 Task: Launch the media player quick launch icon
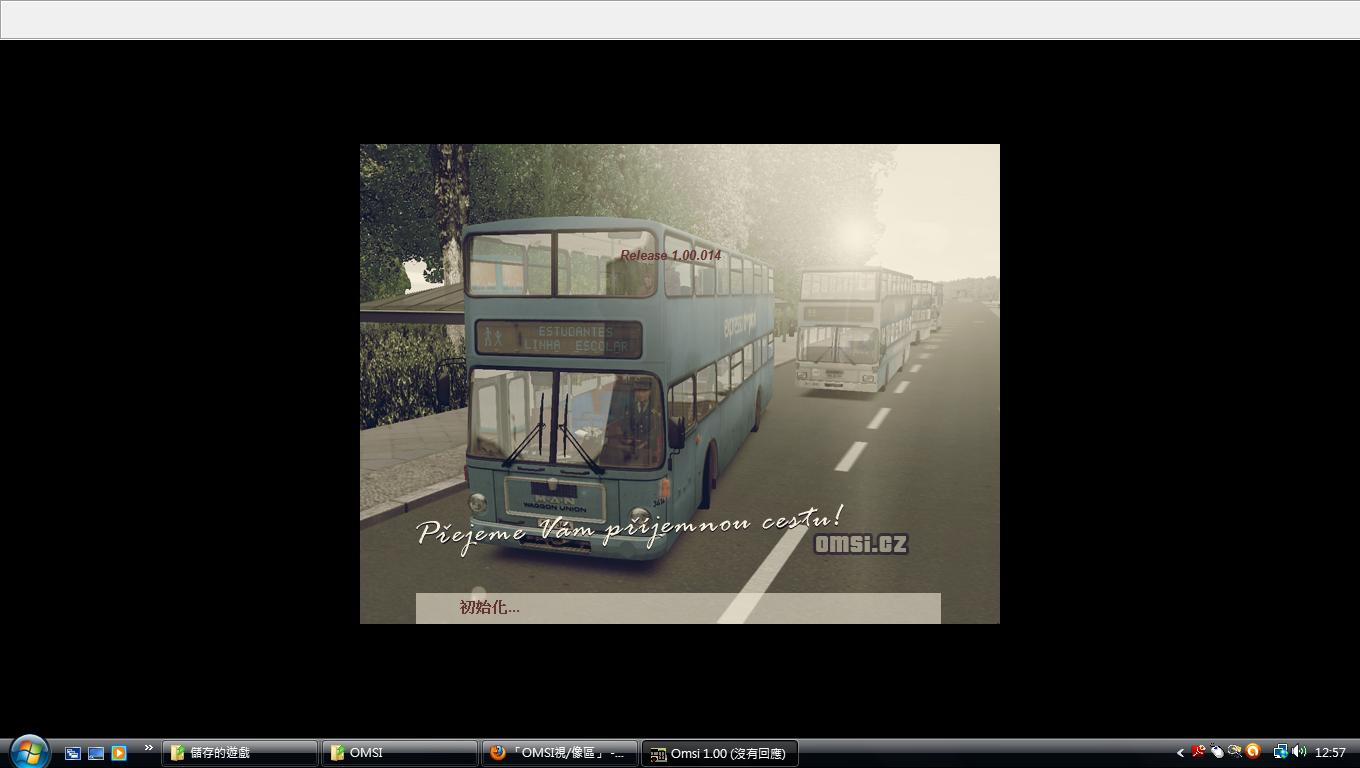pyautogui.click(x=119, y=753)
